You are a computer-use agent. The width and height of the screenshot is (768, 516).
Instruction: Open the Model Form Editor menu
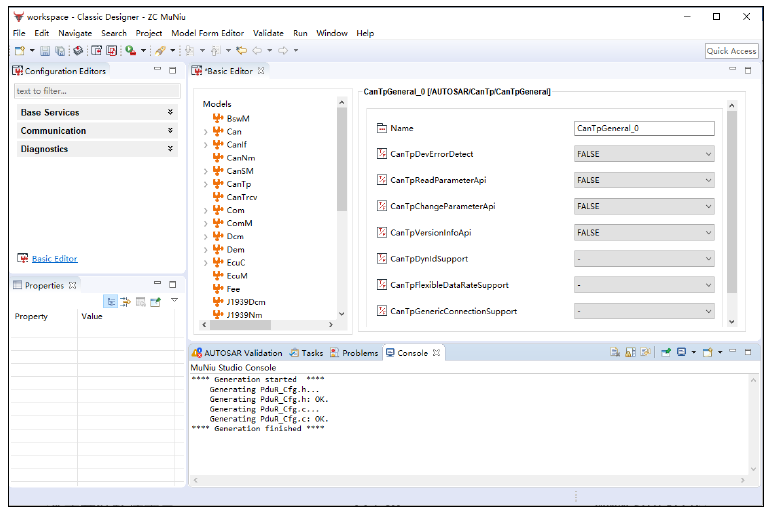(x=207, y=33)
